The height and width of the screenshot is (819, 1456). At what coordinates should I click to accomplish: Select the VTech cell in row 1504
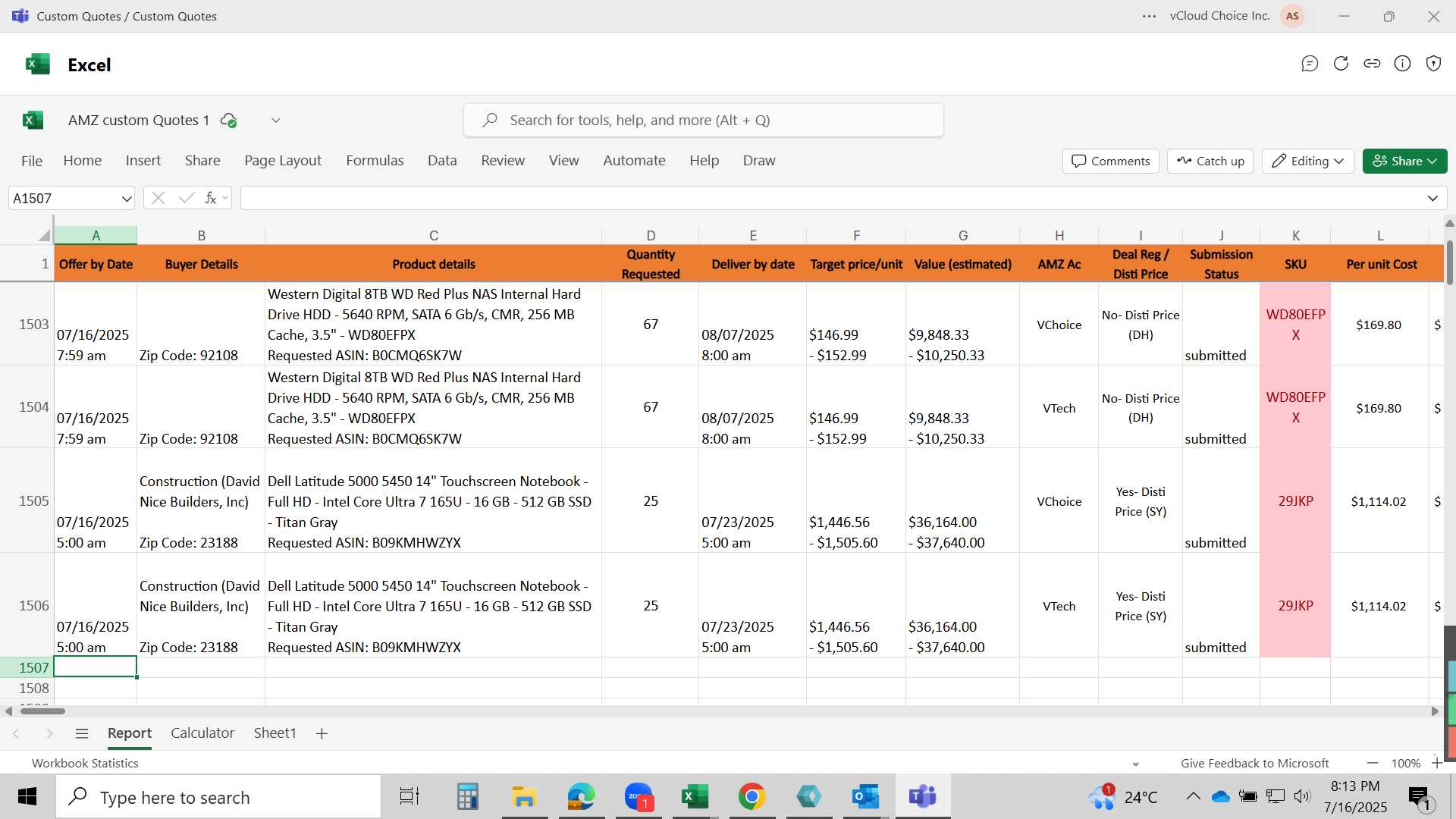(x=1059, y=408)
